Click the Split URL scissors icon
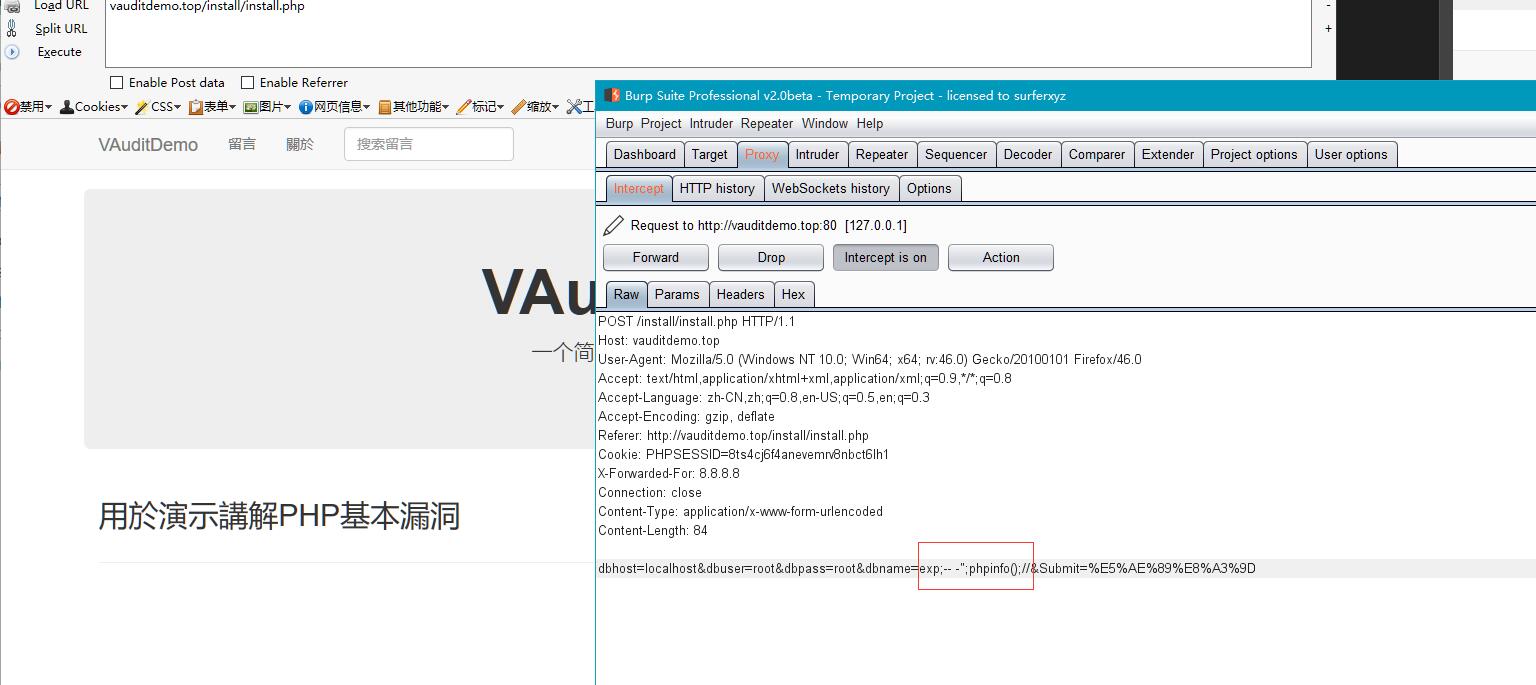 [x=12, y=29]
